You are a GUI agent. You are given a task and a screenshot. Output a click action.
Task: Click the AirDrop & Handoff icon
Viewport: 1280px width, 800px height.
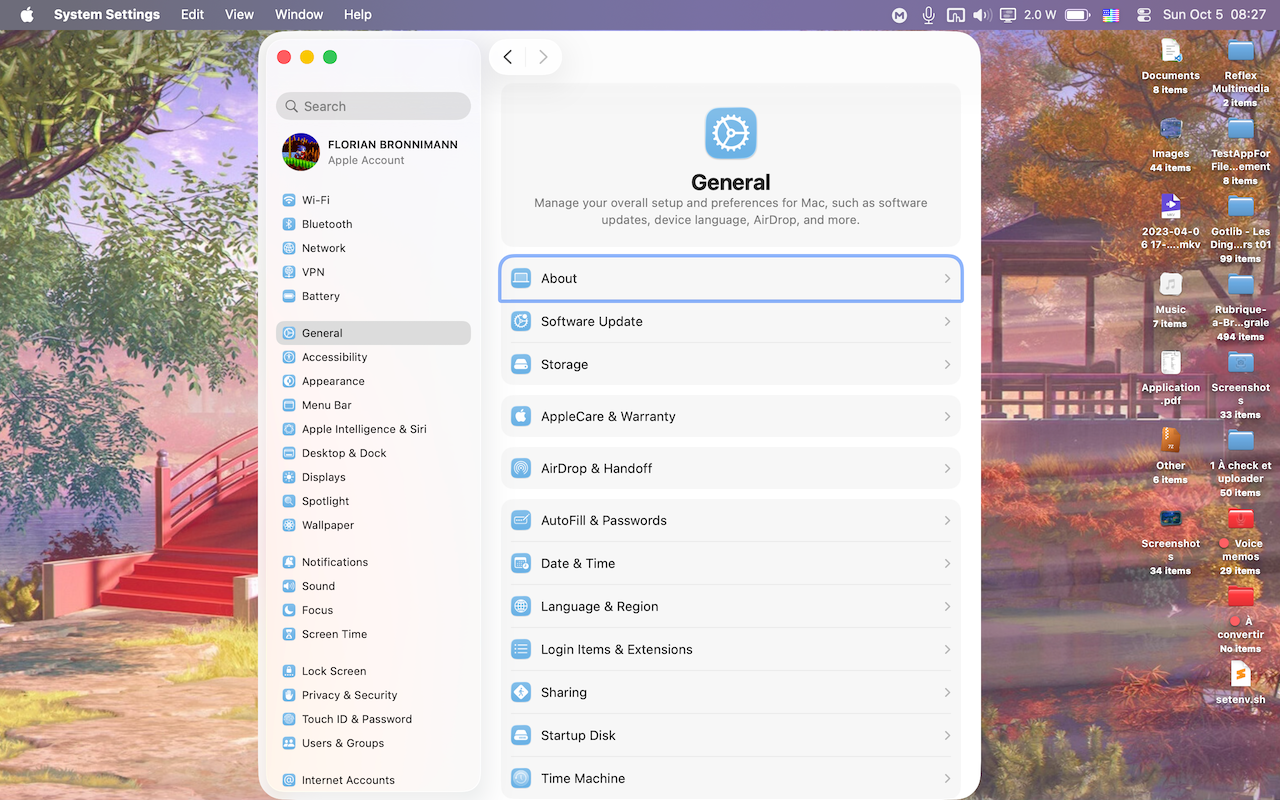[x=521, y=468]
